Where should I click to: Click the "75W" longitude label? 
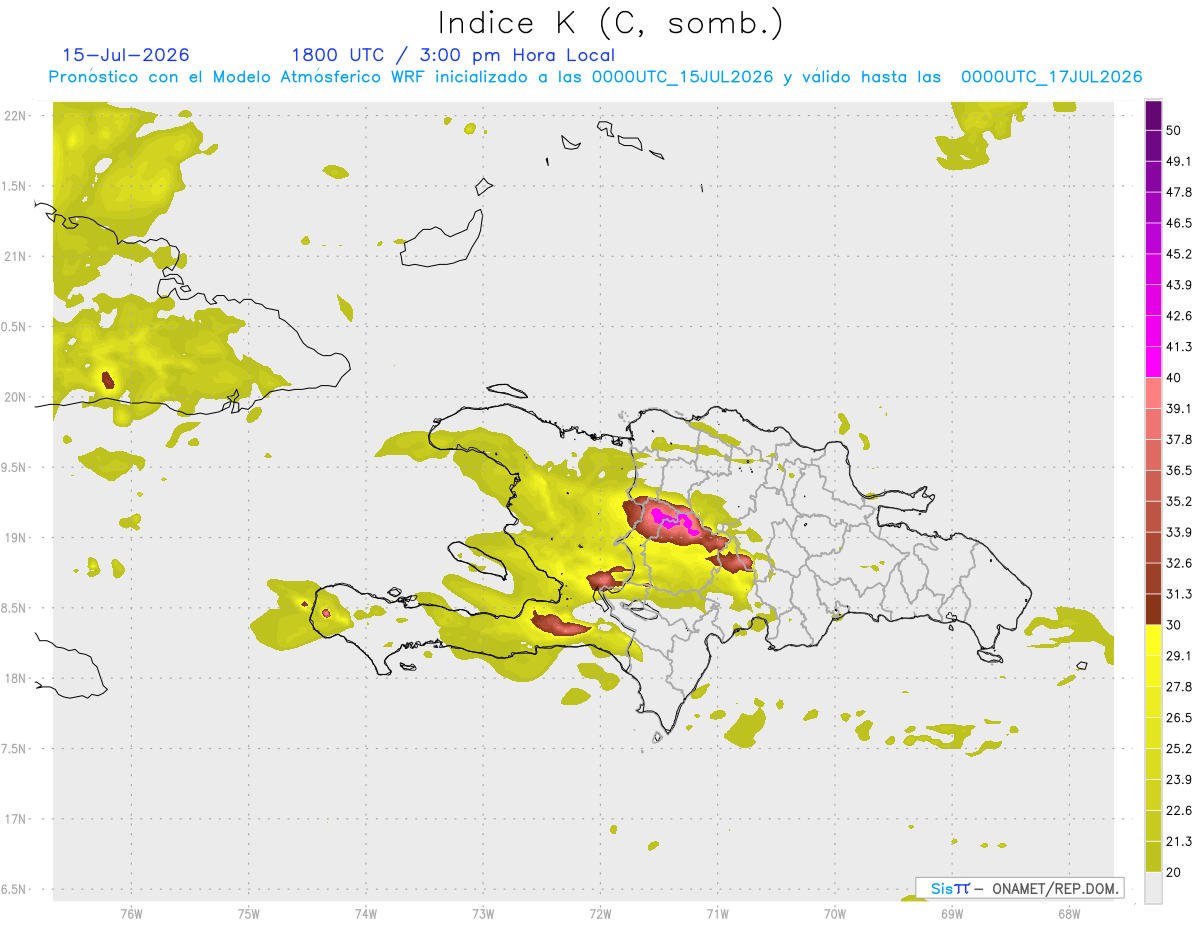tap(248, 913)
